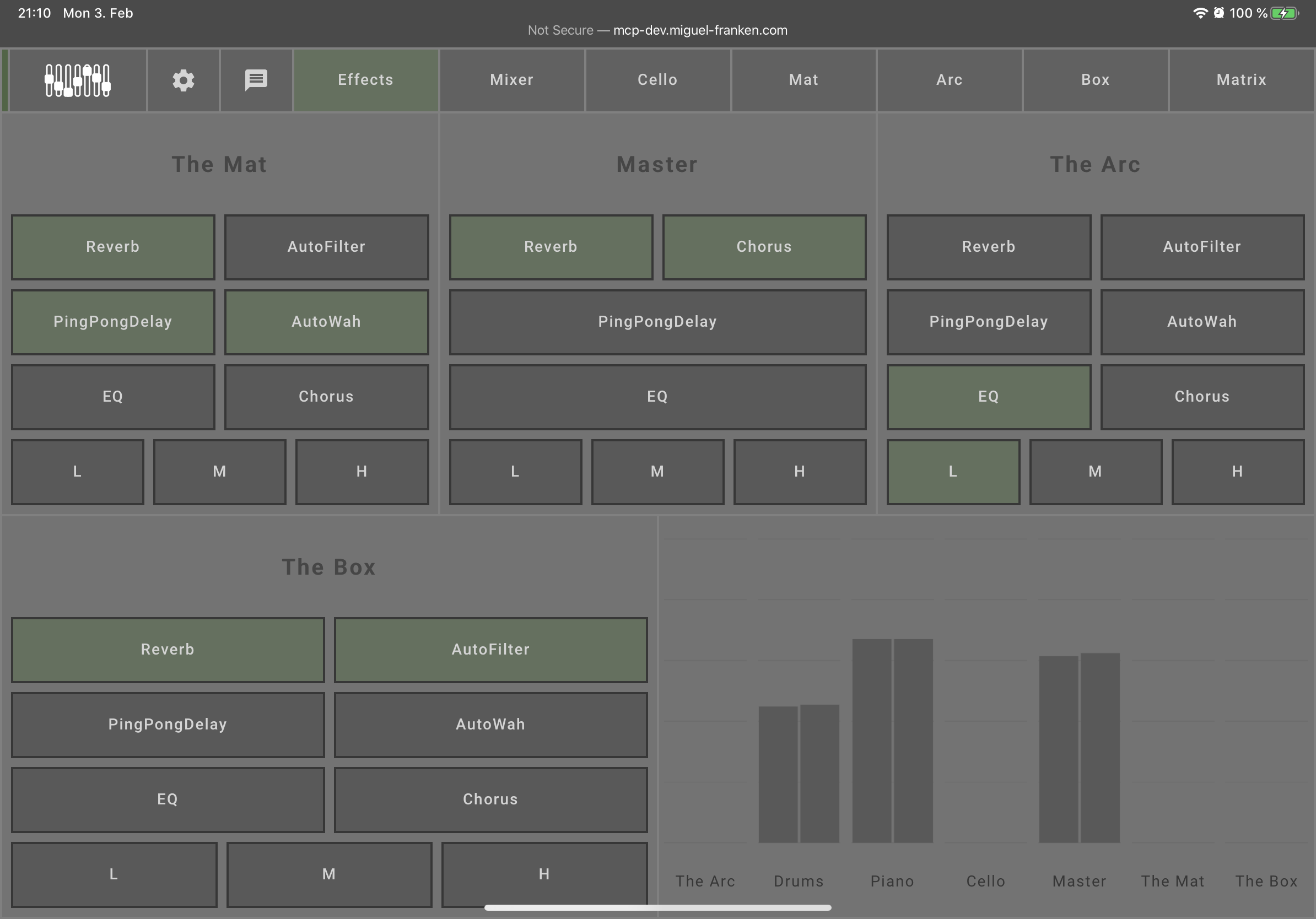The width and height of the screenshot is (1316, 919).
Task: Turn off AutoFilter on The Box
Action: click(490, 649)
